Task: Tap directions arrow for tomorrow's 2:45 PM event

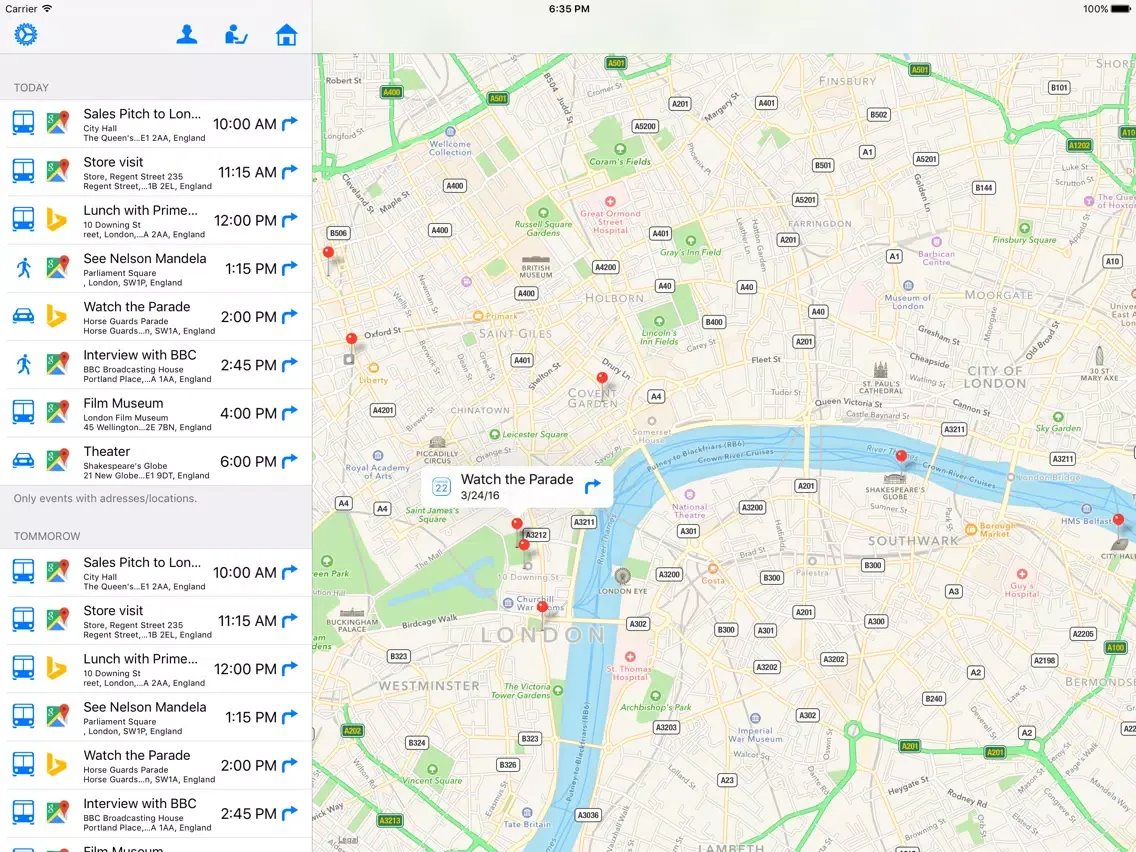Action: pyautogui.click(x=290, y=813)
